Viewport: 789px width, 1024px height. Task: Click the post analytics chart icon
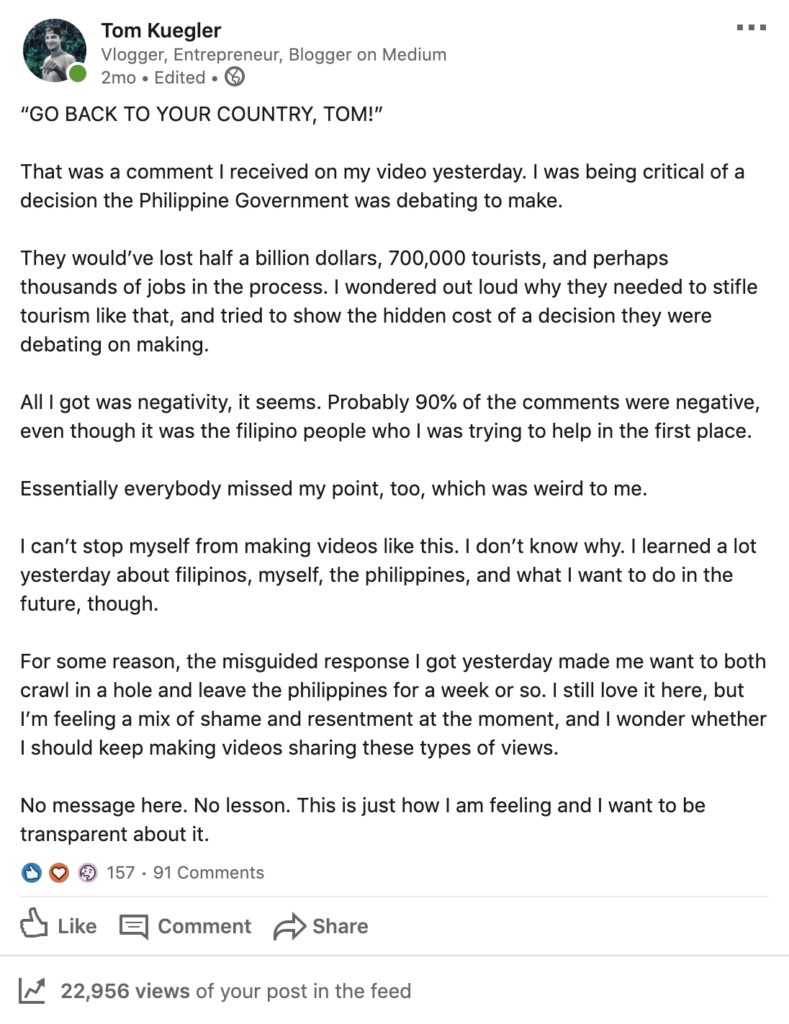coord(32,991)
